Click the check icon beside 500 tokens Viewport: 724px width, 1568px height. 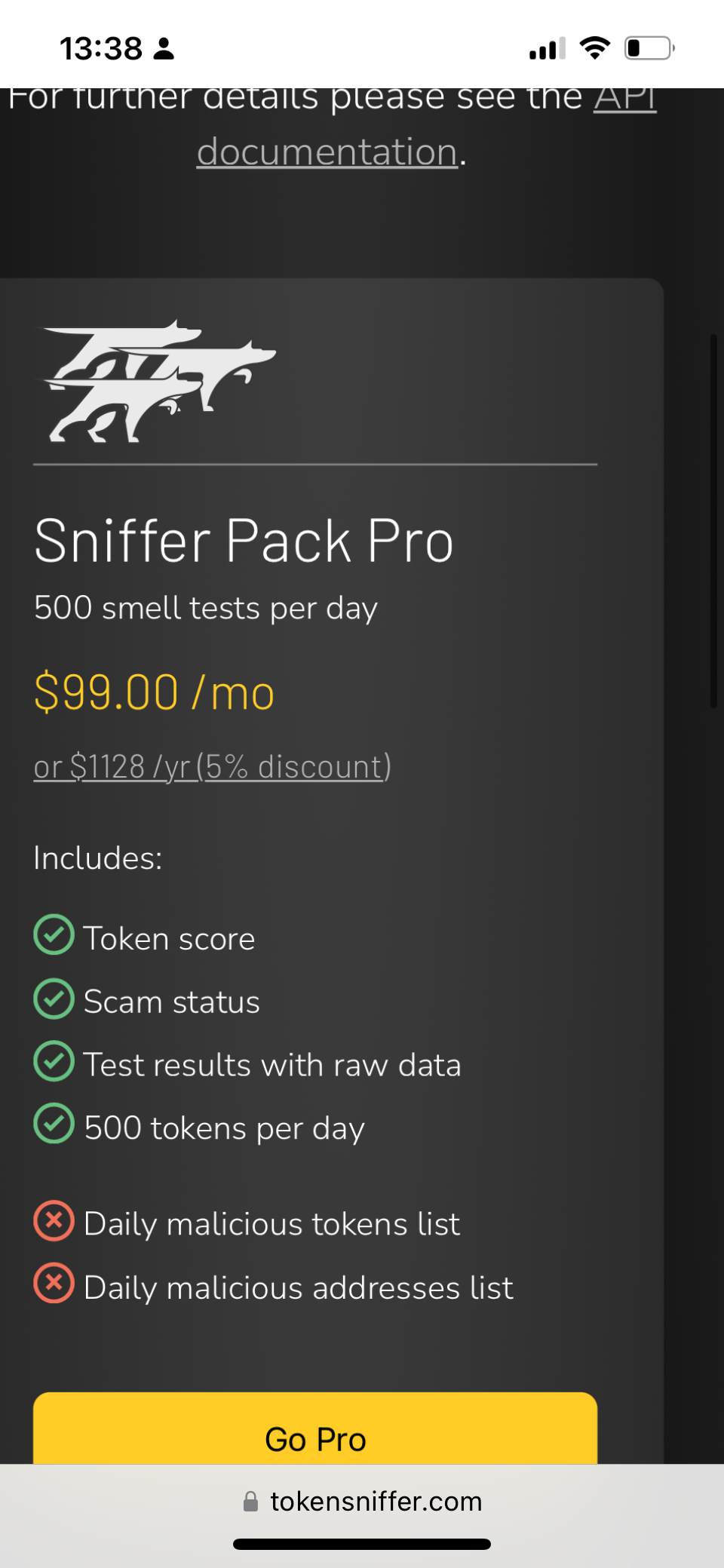(54, 1125)
